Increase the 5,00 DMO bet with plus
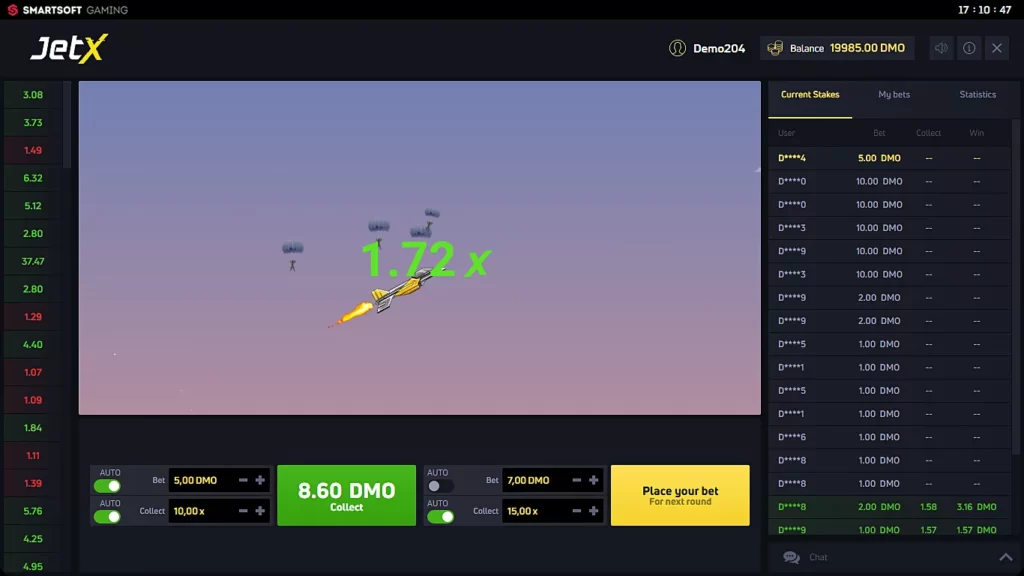Screen dimensions: 1024x576 tap(260, 480)
